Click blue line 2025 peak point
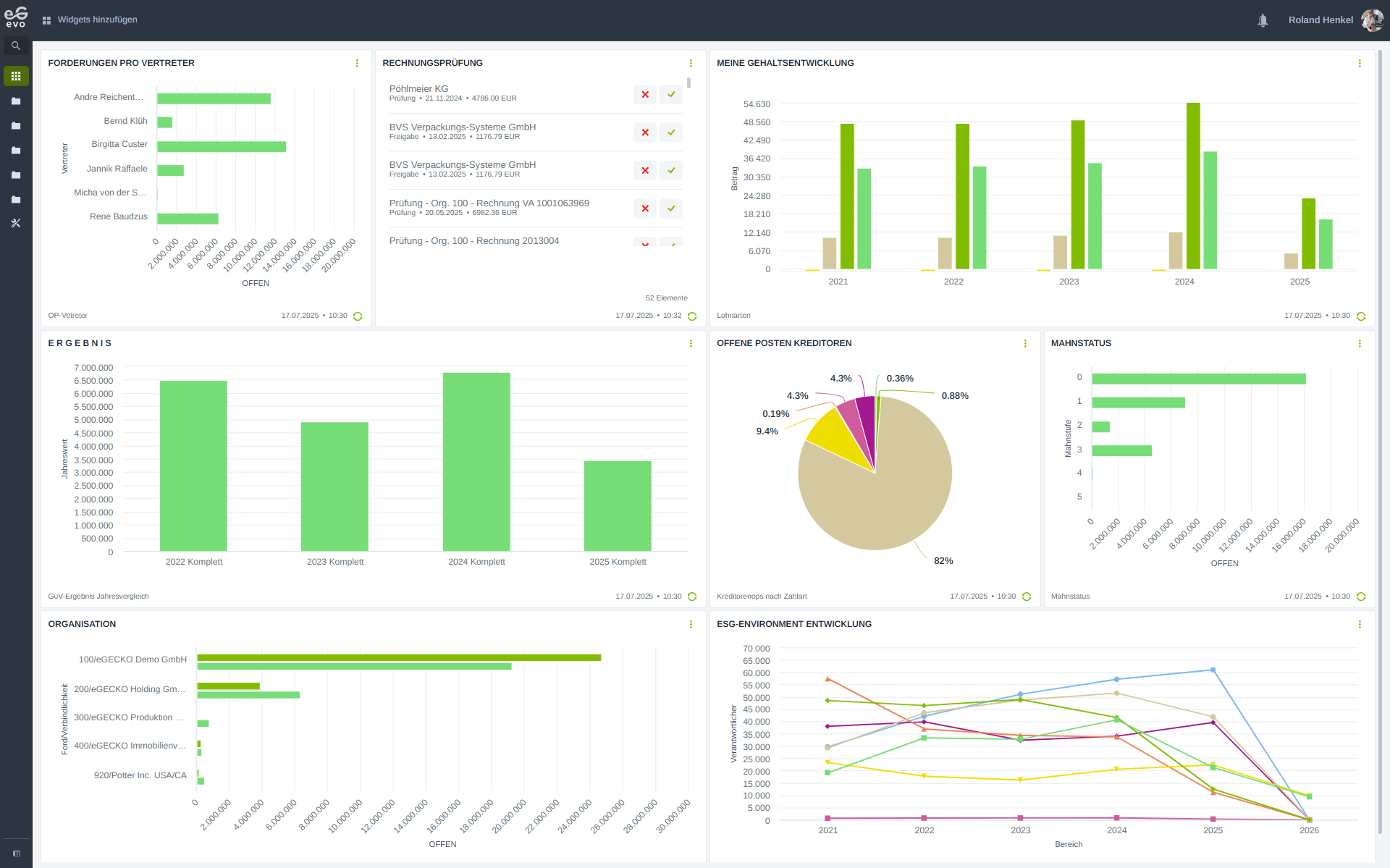The height and width of the screenshot is (868, 1390). [1213, 670]
